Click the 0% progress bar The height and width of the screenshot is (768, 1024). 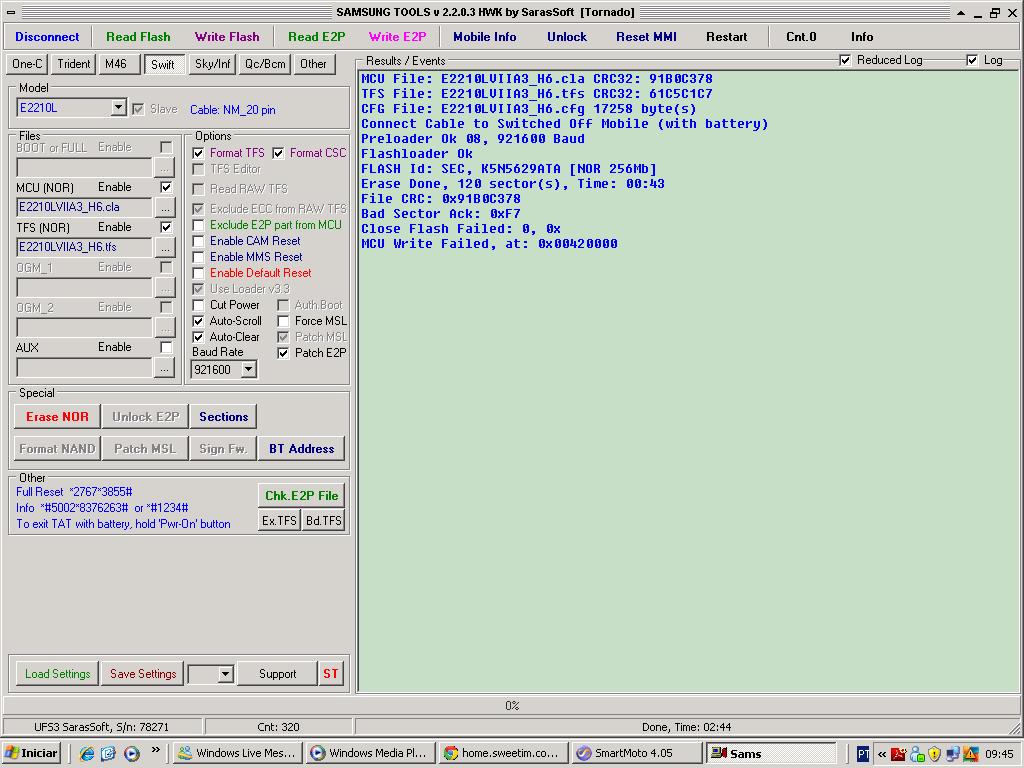(x=511, y=706)
